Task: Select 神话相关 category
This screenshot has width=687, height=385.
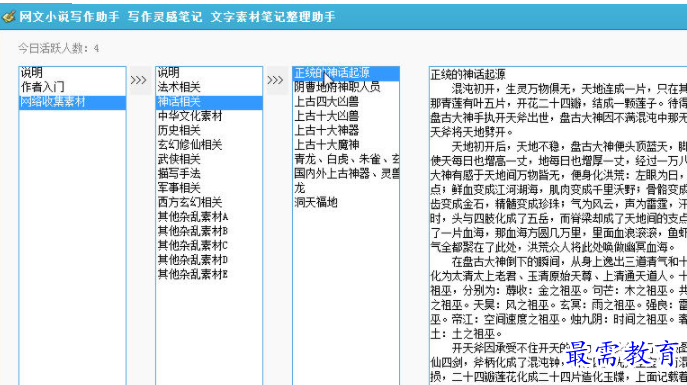Action: (x=209, y=102)
